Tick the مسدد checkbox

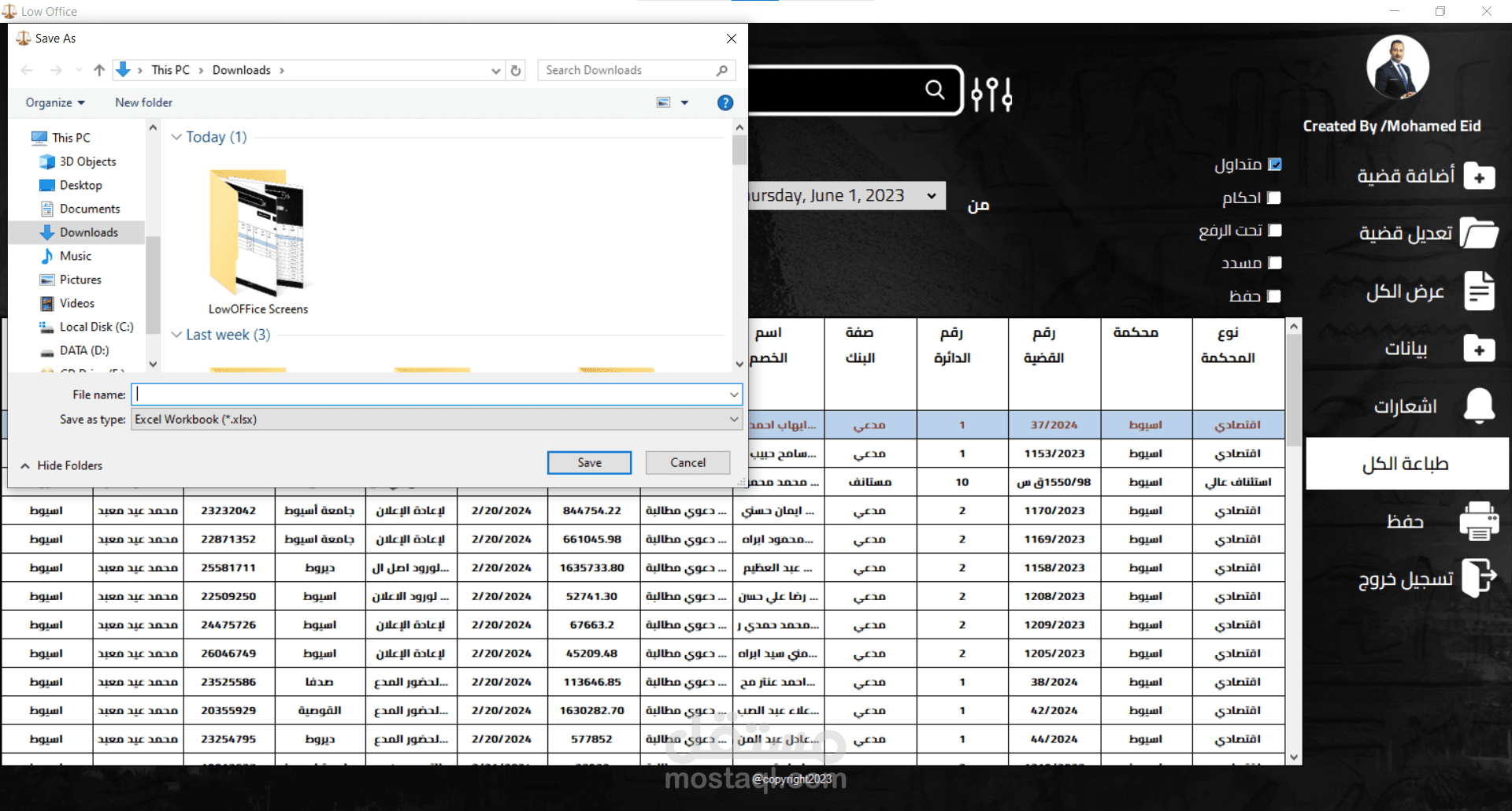pyautogui.click(x=1275, y=263)
